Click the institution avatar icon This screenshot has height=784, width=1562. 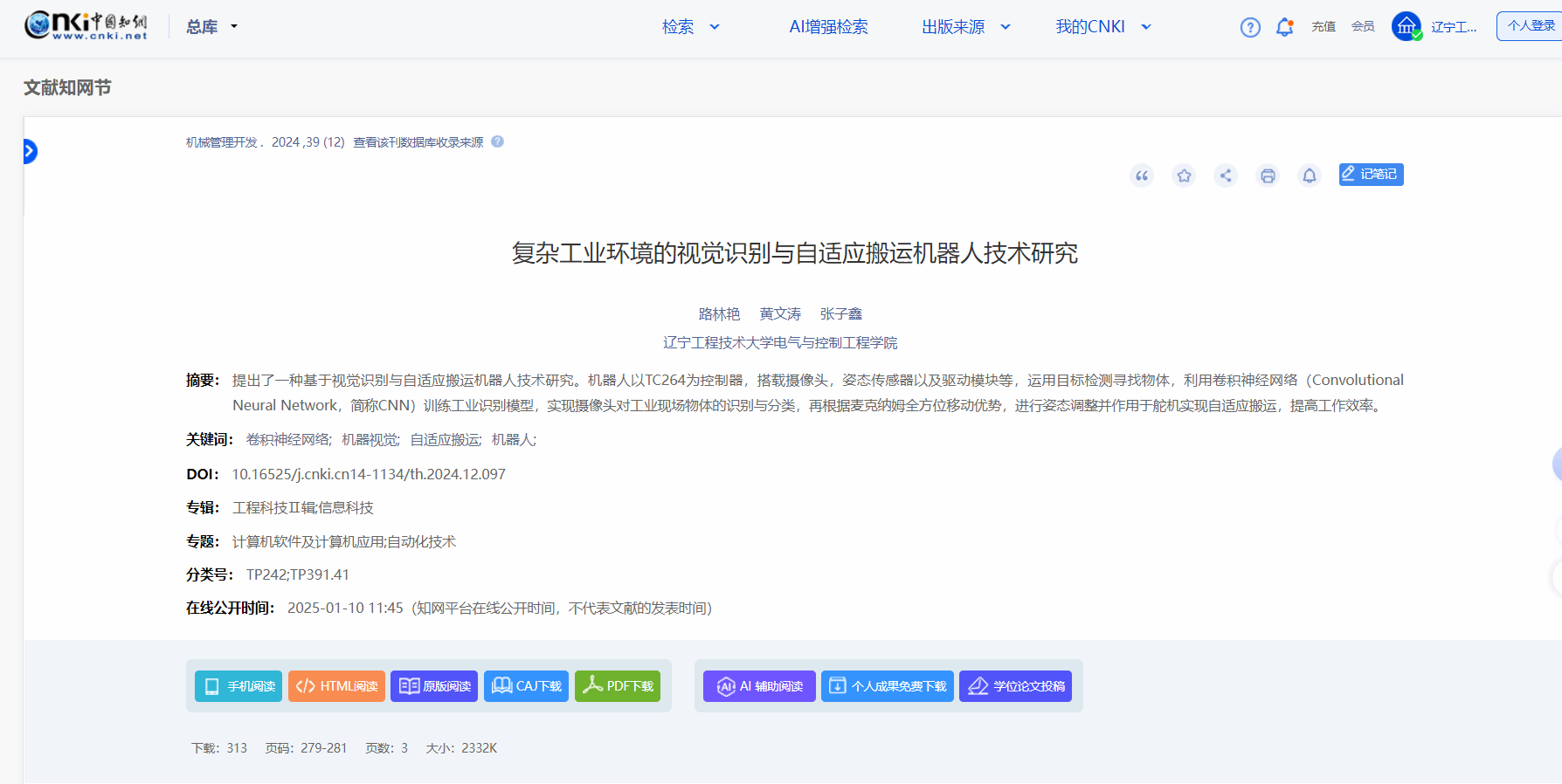tap(1406, 26)
